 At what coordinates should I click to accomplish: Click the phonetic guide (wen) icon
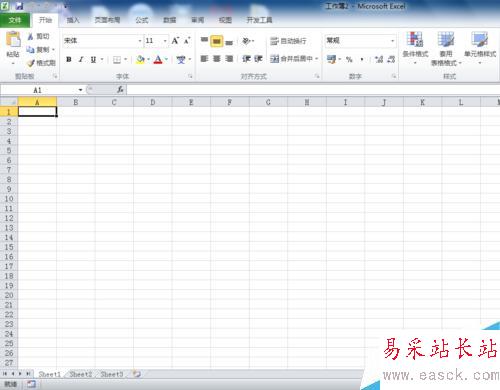(x=181, y=59)
